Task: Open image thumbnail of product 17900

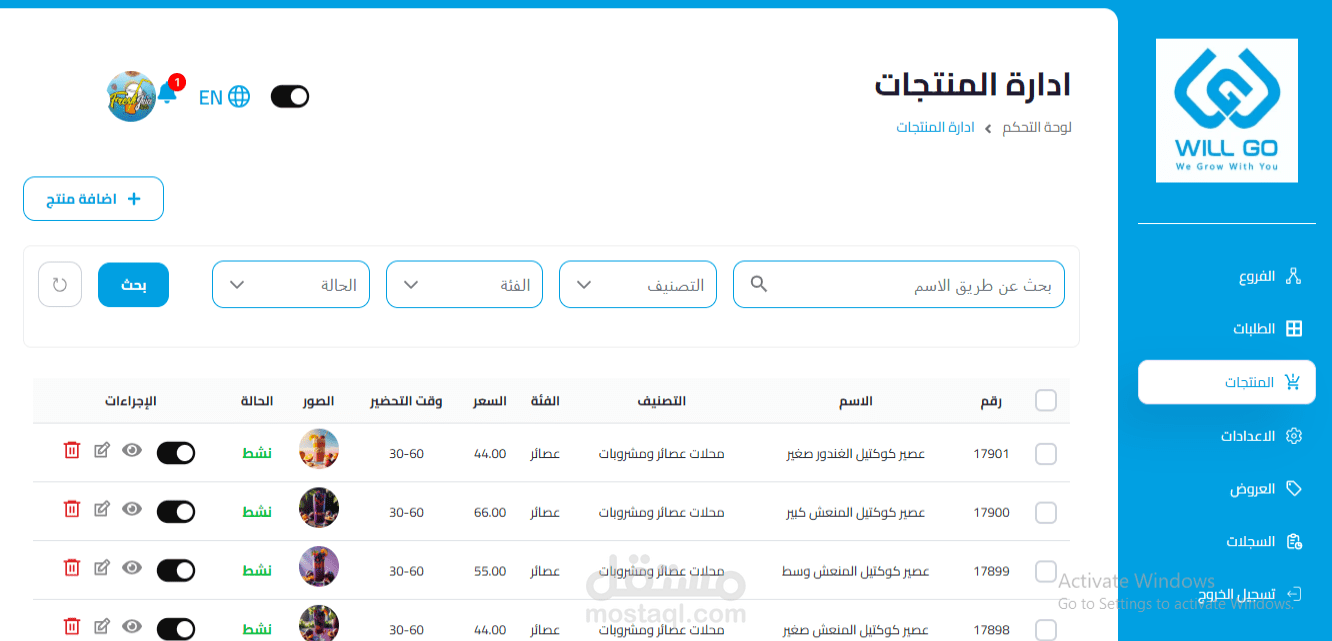Action: (319, 508)
